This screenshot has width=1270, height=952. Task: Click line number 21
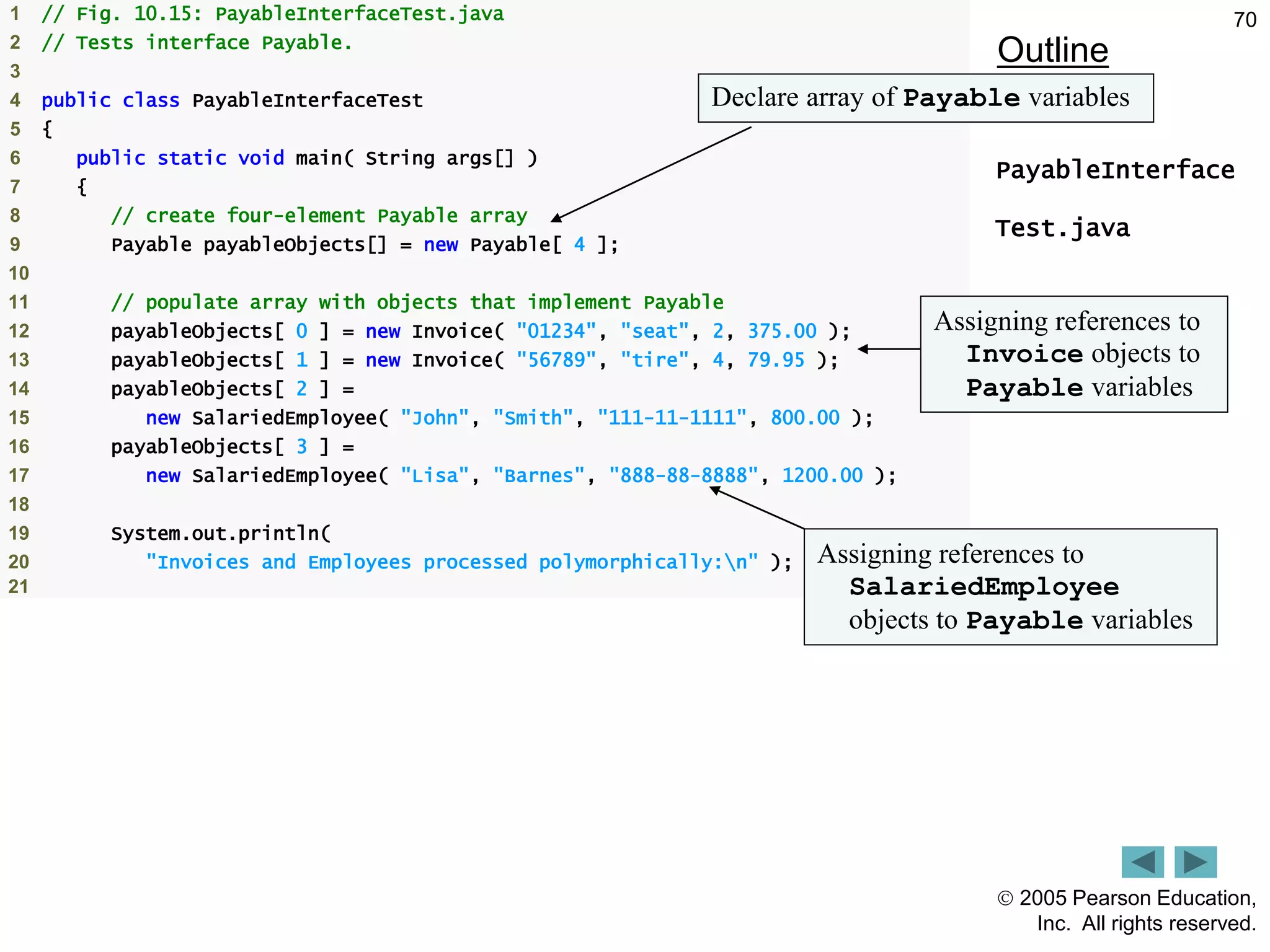point(19,586)
